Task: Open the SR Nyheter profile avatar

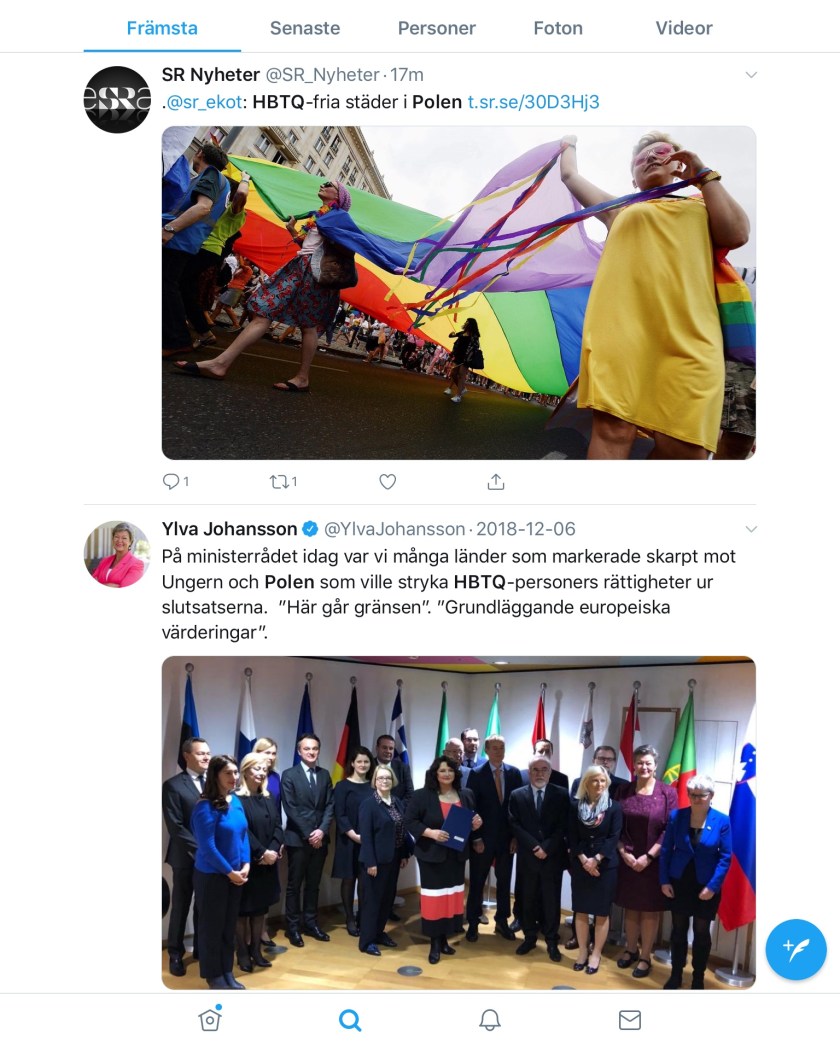Action: (x=117, y=99)
